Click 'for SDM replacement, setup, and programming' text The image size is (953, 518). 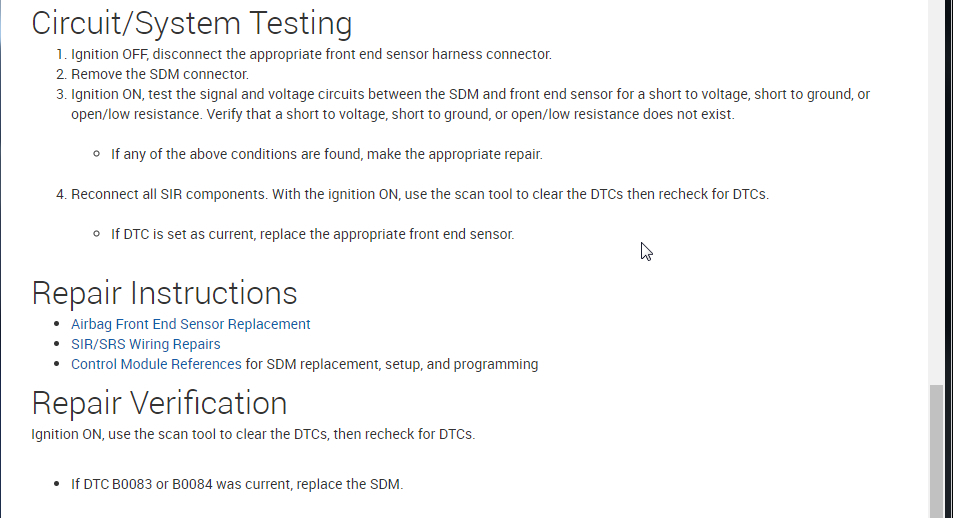(392, 364)
